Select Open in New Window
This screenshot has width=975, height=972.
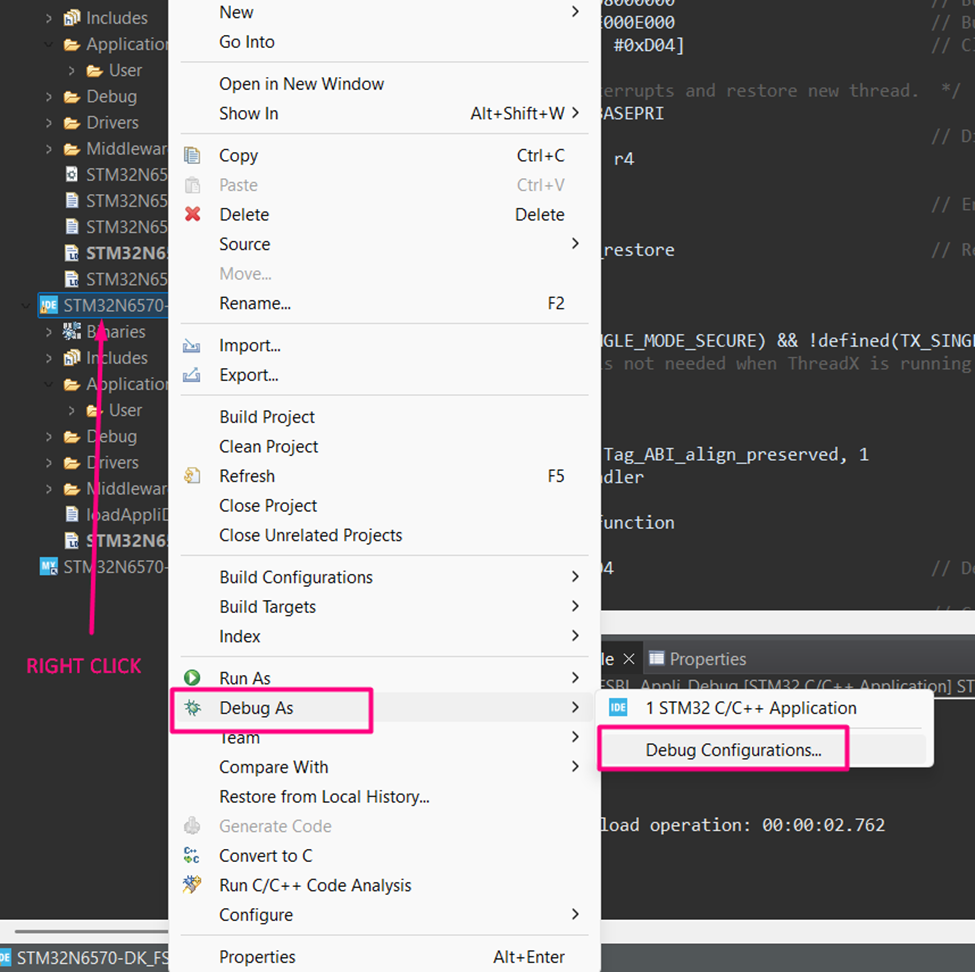tap(384, 83)
